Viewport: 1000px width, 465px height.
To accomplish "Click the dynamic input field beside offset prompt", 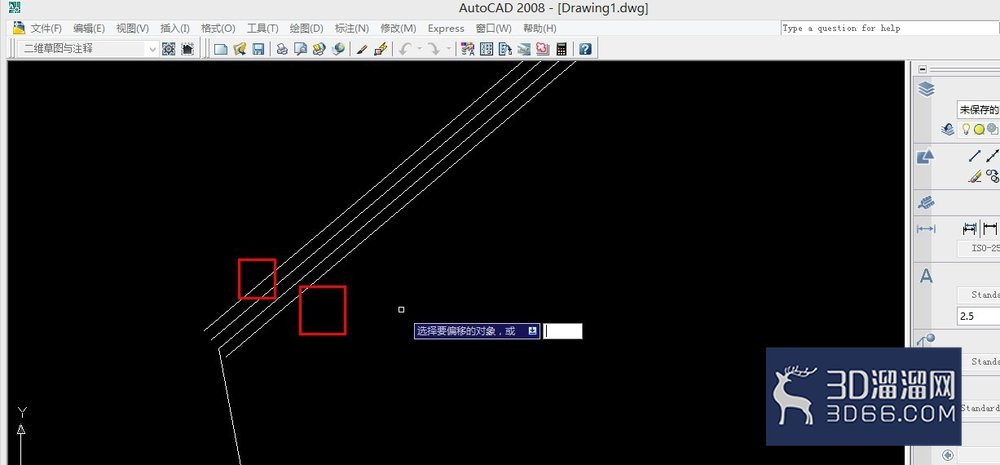I will [x=562, y=331].
